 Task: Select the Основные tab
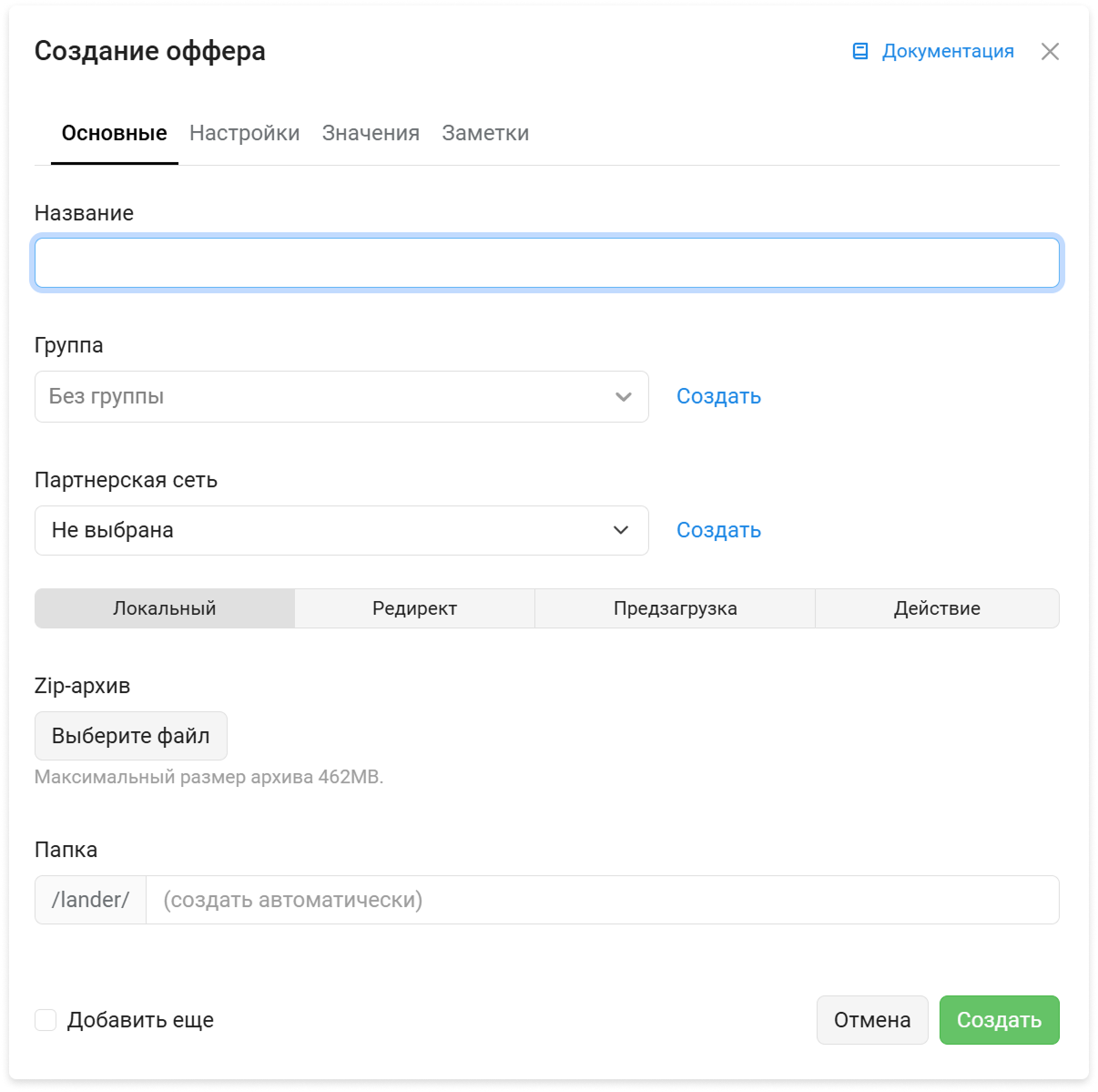click(x=115, y=133)
